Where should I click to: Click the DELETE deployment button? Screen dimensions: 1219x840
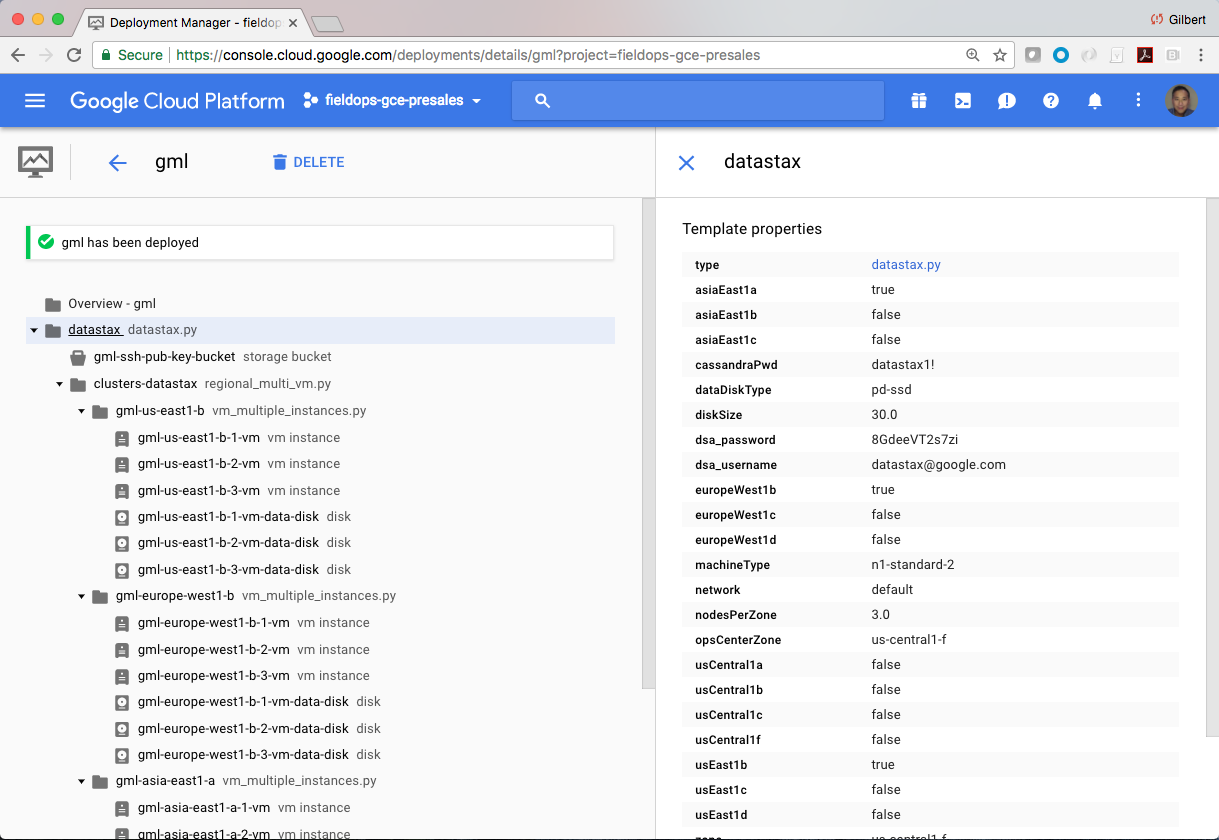[x=308, y=162]
